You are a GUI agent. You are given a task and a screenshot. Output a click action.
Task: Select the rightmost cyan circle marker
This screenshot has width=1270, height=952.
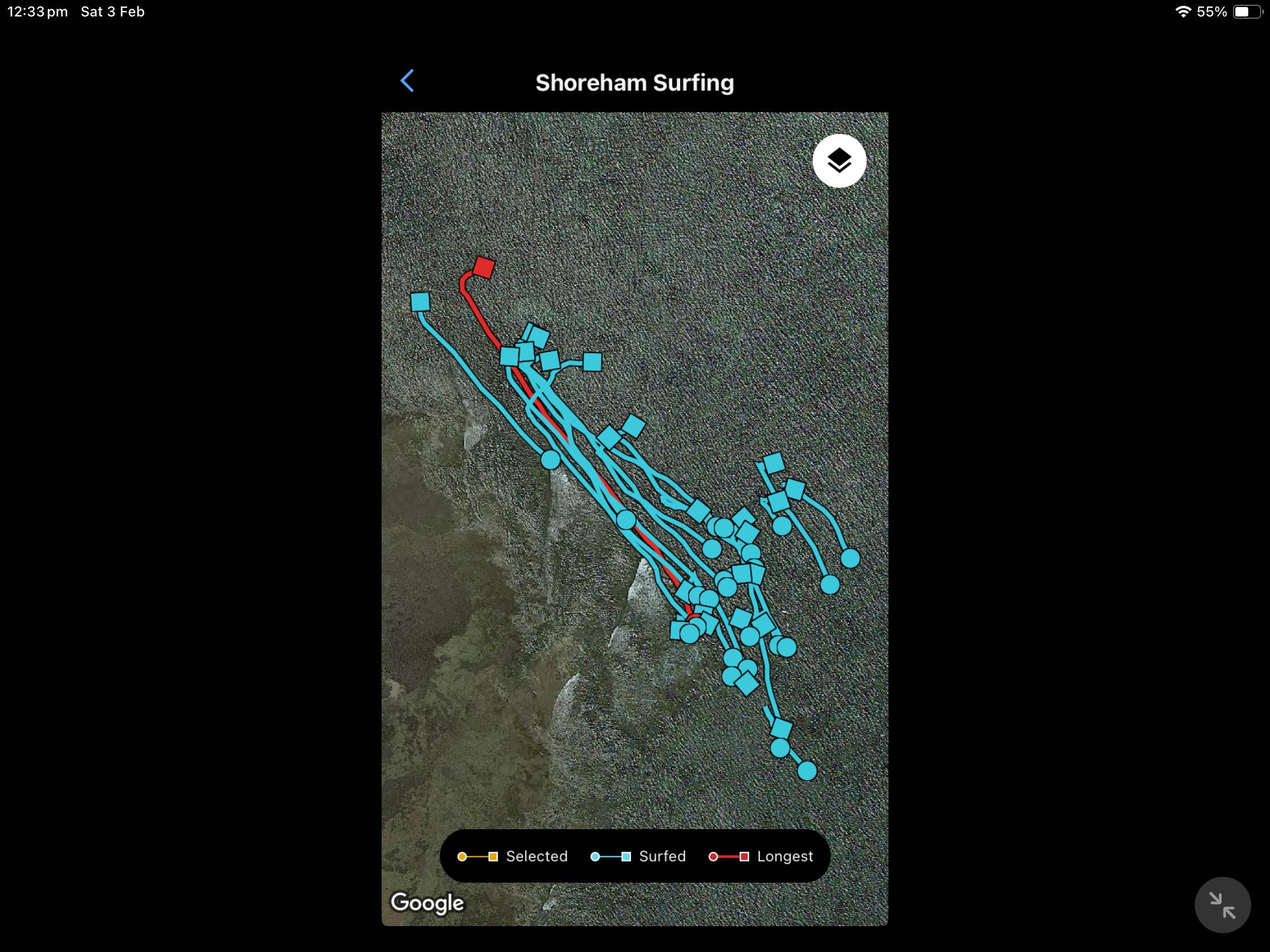850,558
